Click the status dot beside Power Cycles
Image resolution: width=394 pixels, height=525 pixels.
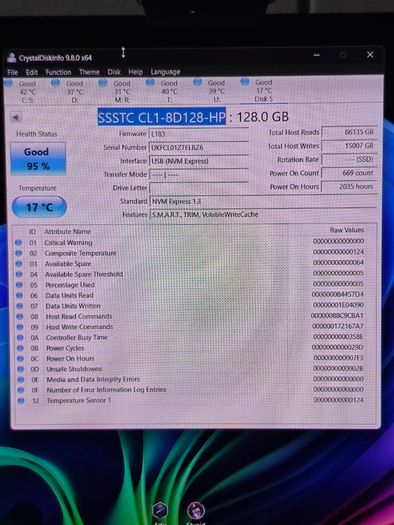click(20, 348)
